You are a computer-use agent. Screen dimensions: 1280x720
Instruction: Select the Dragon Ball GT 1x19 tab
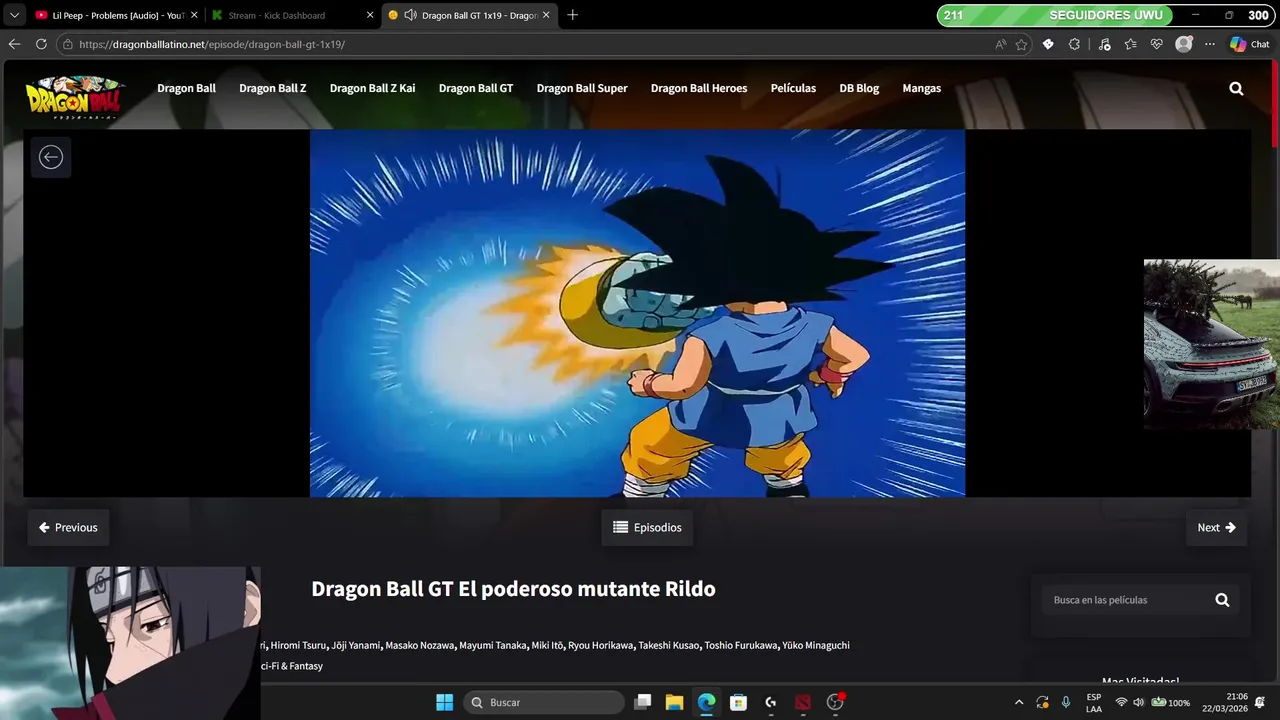pos(469,15)
